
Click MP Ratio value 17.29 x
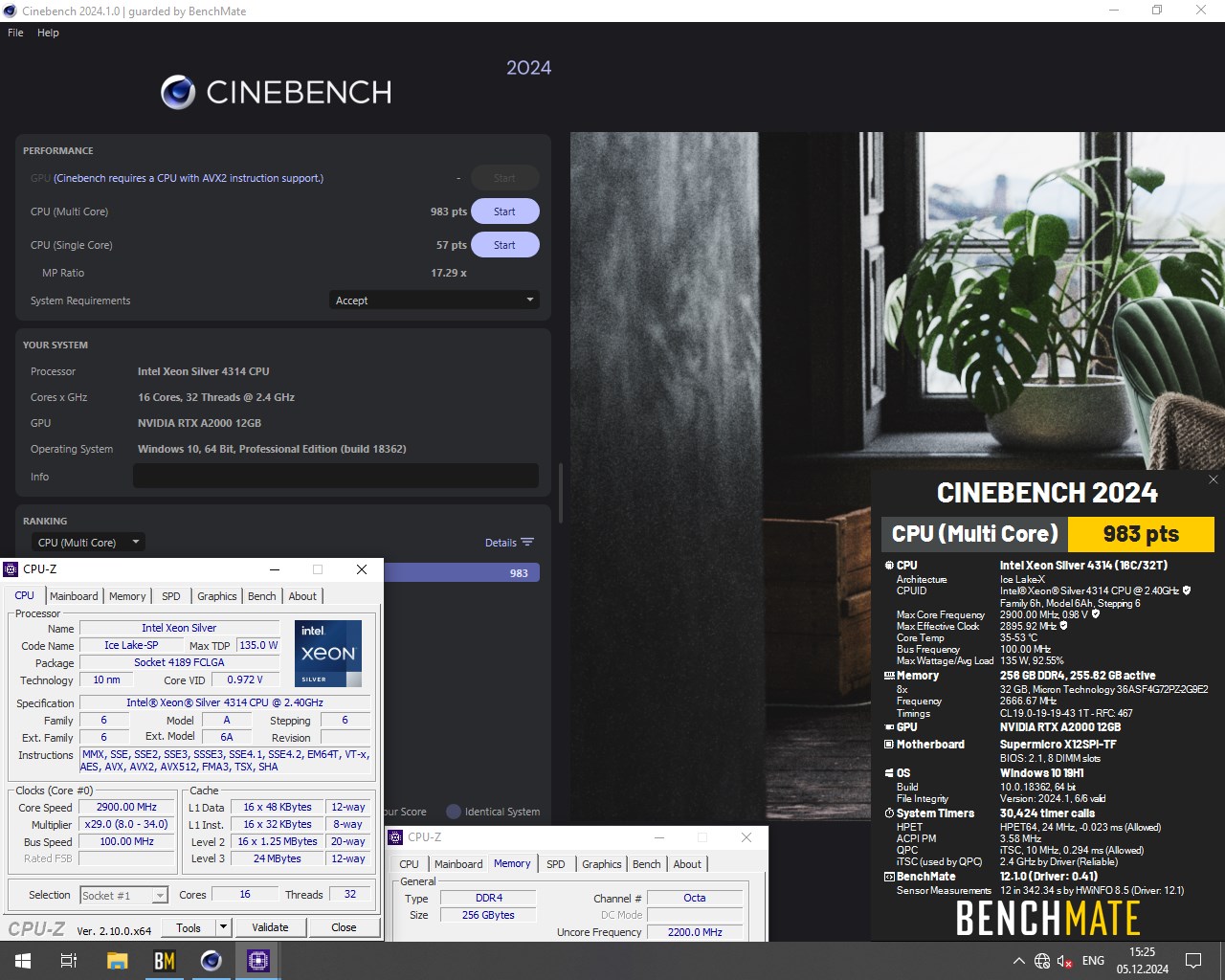[x=449, y=273]
